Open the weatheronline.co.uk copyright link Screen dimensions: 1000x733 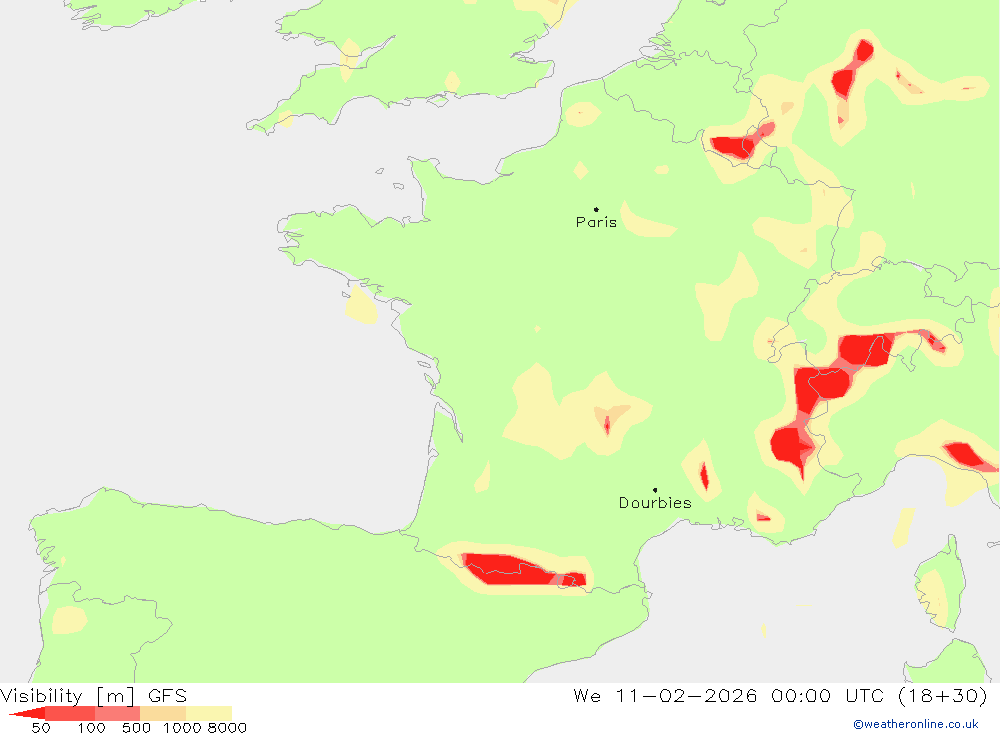coord(916,724)
